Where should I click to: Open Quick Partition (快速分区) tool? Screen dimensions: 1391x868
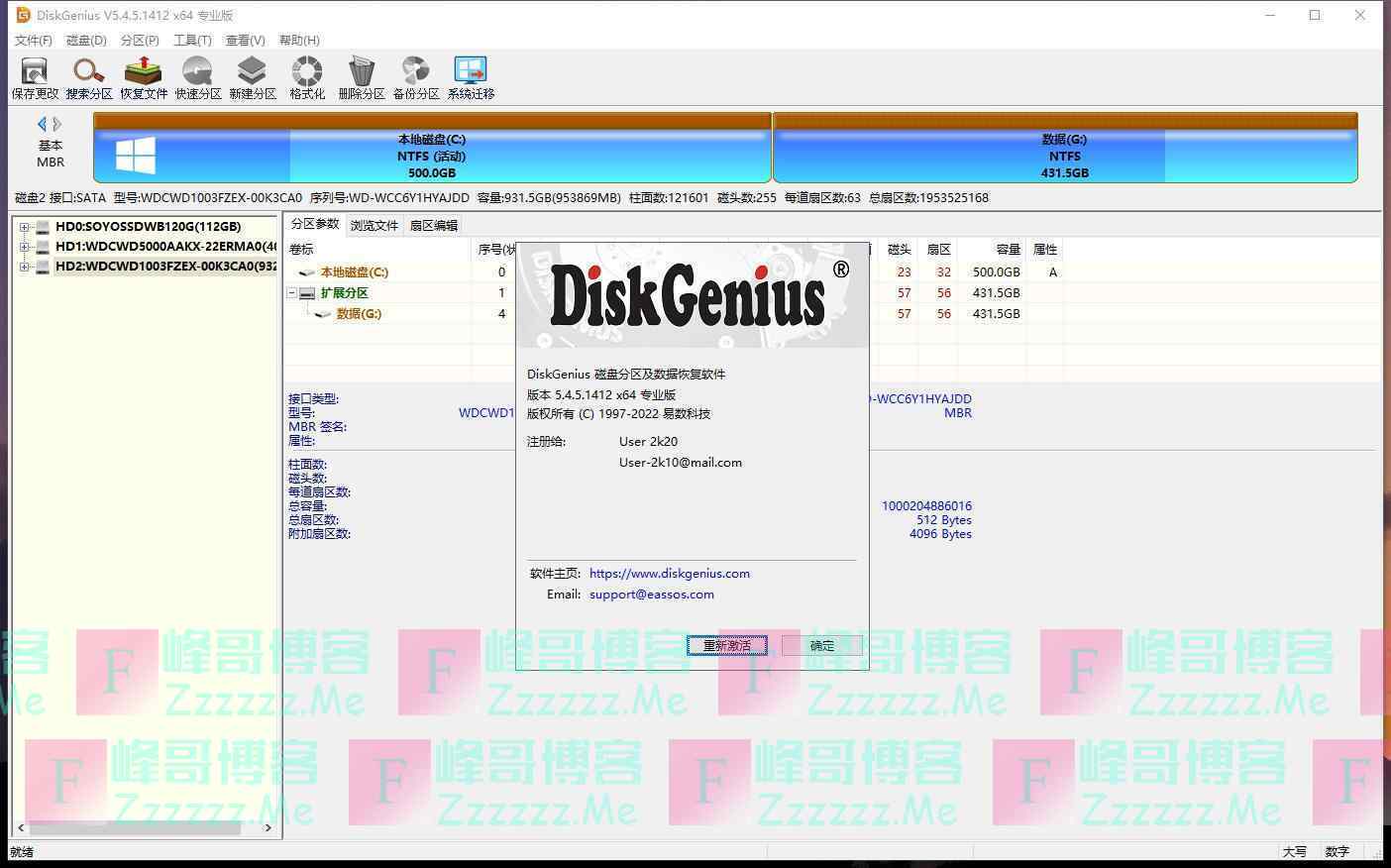[x=198, y=78]
